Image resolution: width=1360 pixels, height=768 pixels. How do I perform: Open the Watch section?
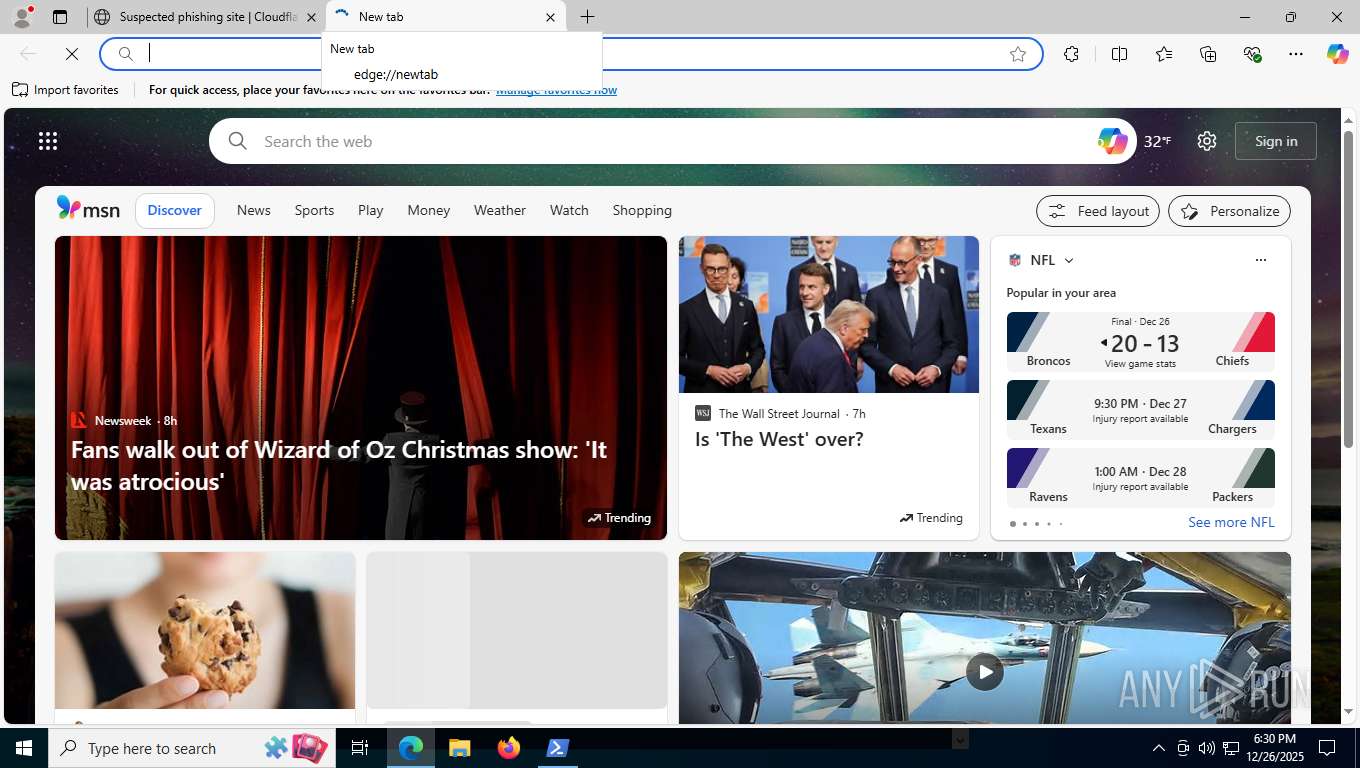(x=569, y=210)
